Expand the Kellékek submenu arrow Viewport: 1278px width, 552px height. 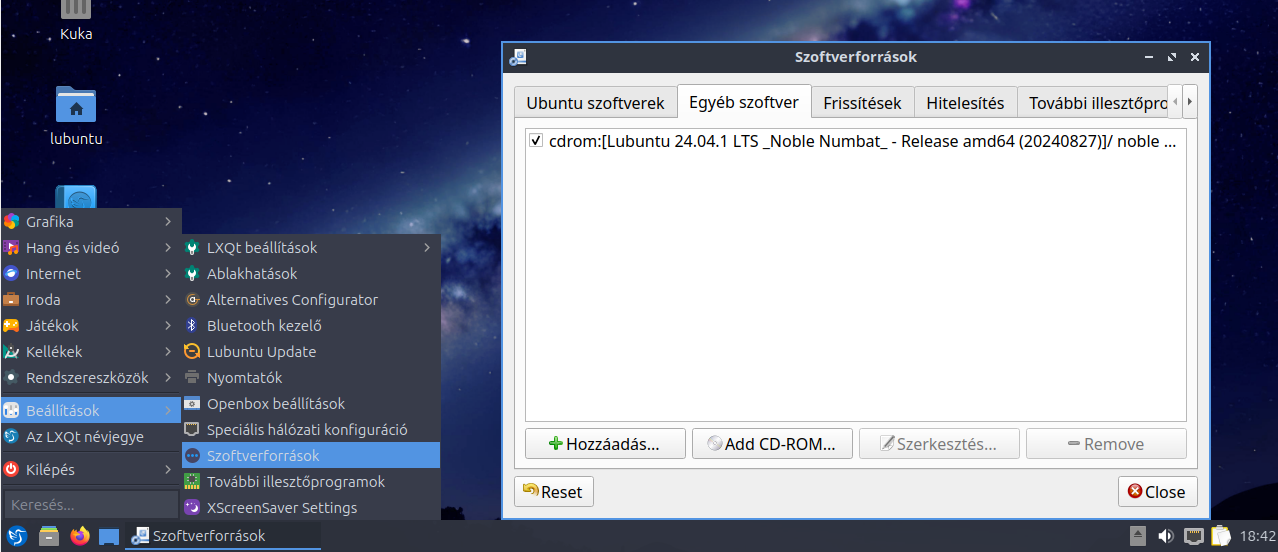coord(168,352)
